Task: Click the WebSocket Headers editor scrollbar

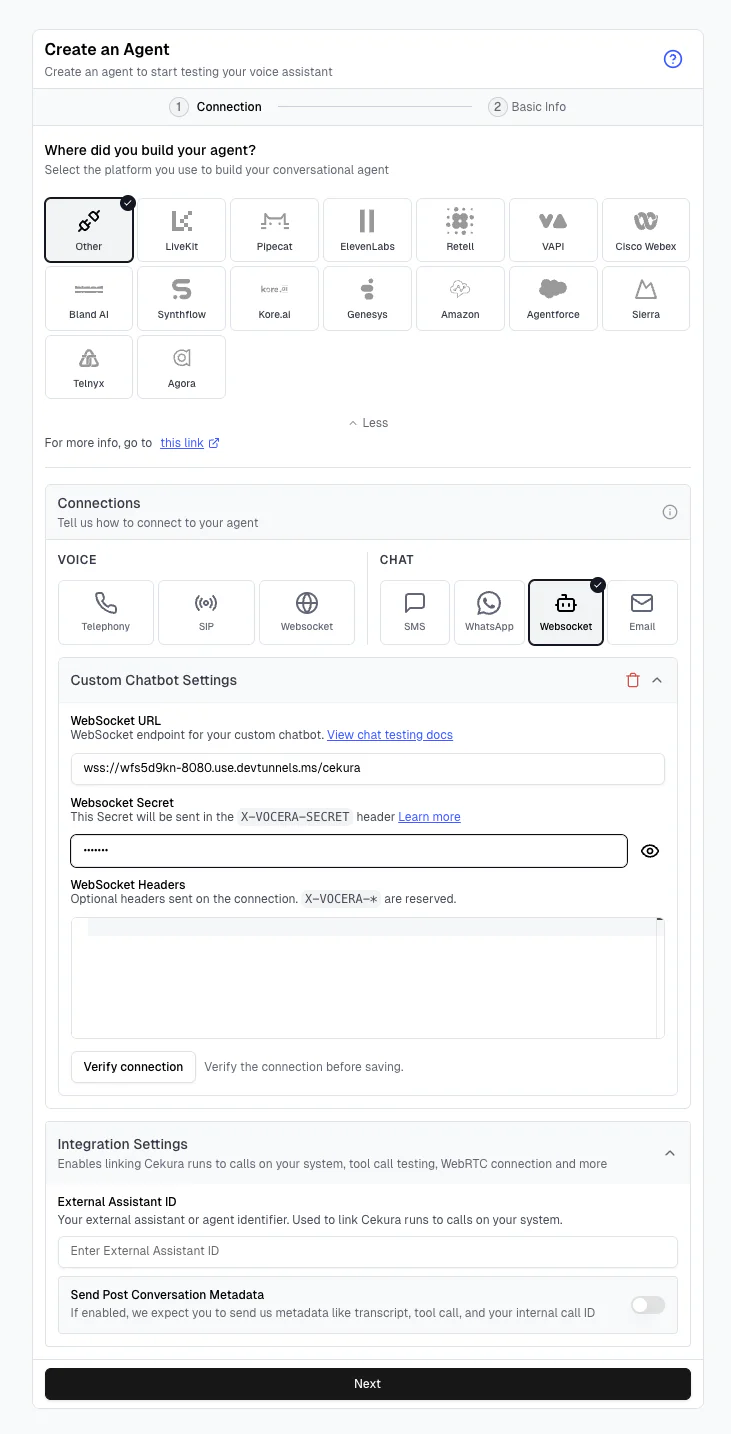Action: 660,978
